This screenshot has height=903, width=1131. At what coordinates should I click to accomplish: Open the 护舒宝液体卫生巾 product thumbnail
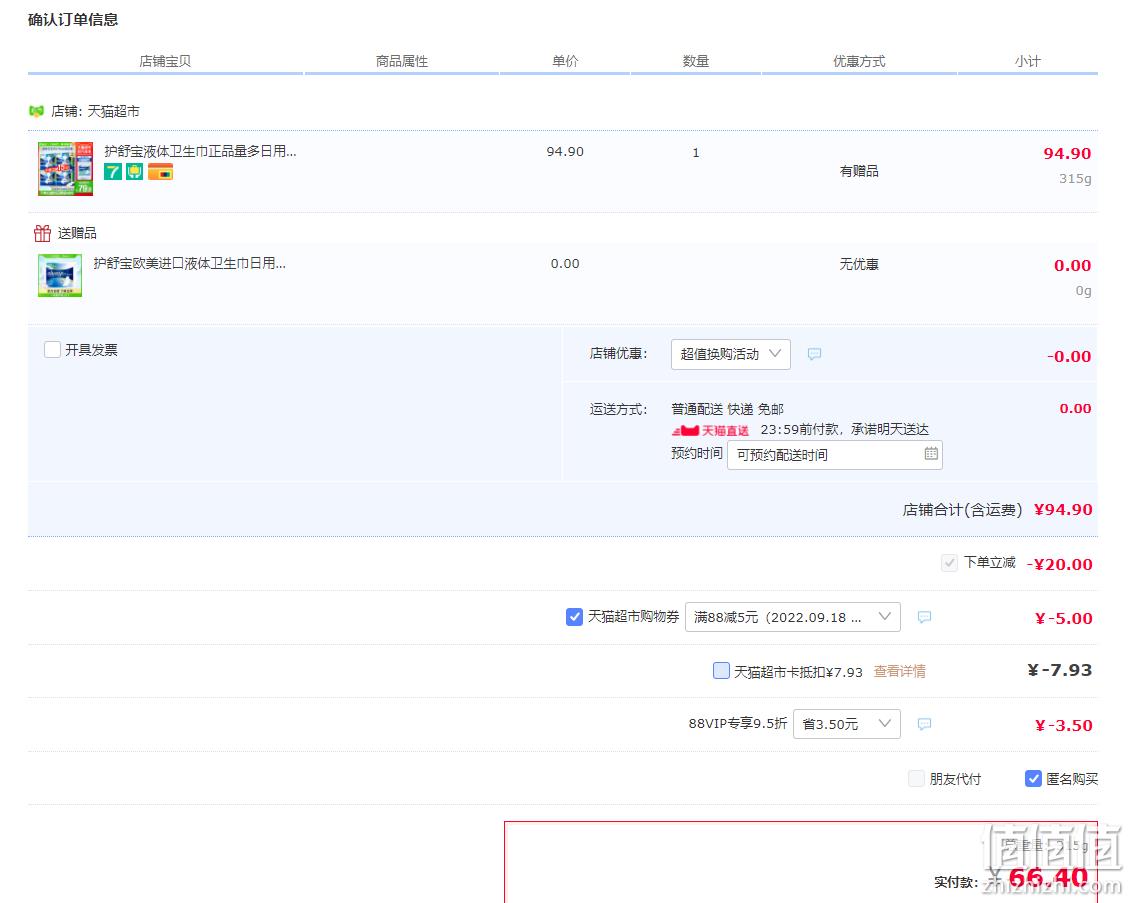coord(66,168)
